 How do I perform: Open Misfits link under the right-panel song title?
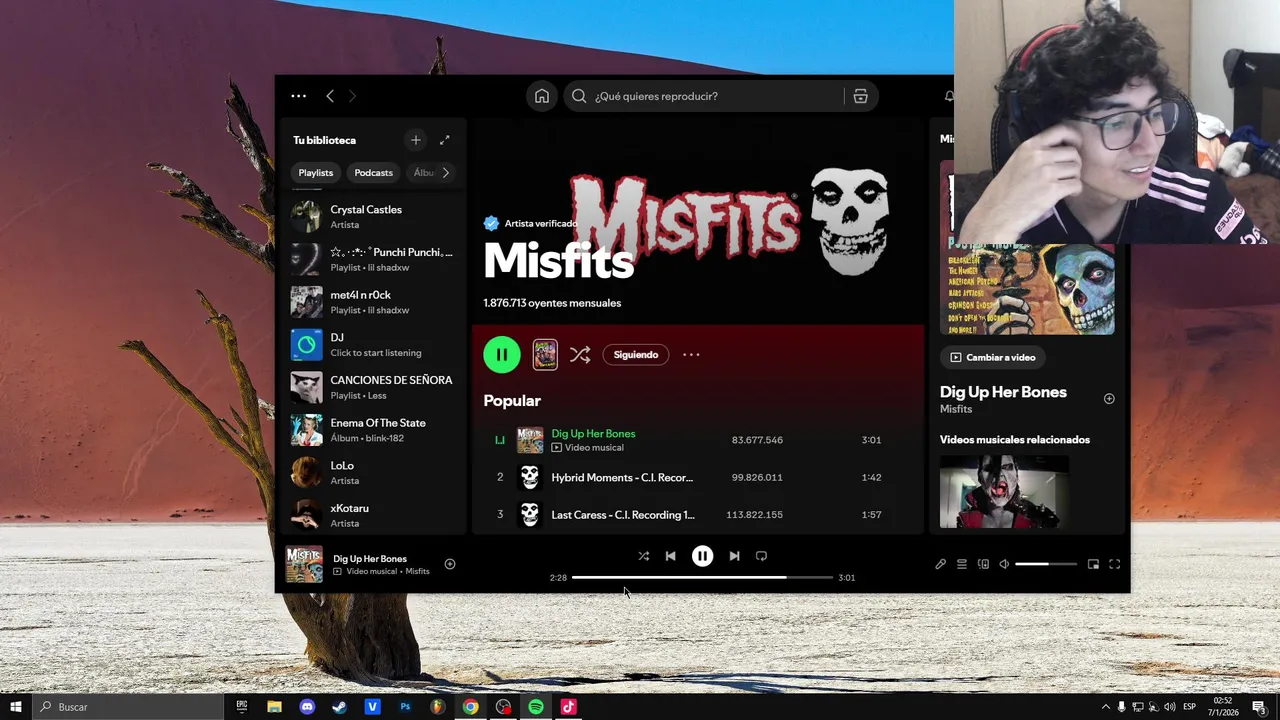coord(956,409)
